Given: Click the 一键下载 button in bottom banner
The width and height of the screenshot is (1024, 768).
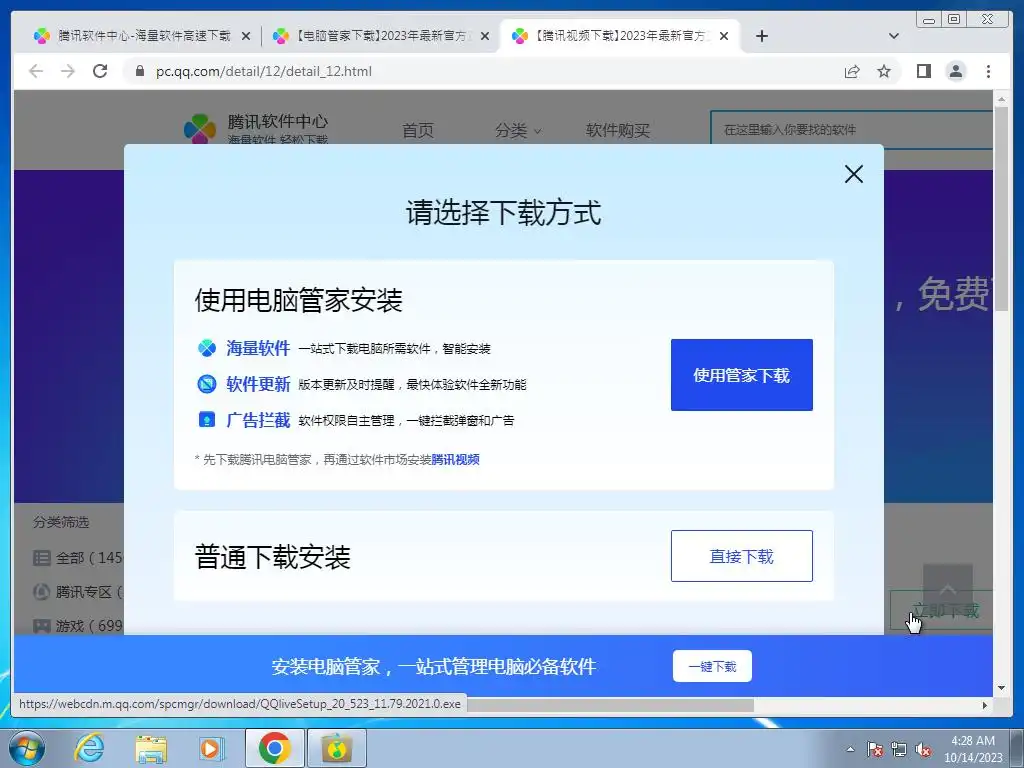Looking at the screenshot, I should [712, 666].
